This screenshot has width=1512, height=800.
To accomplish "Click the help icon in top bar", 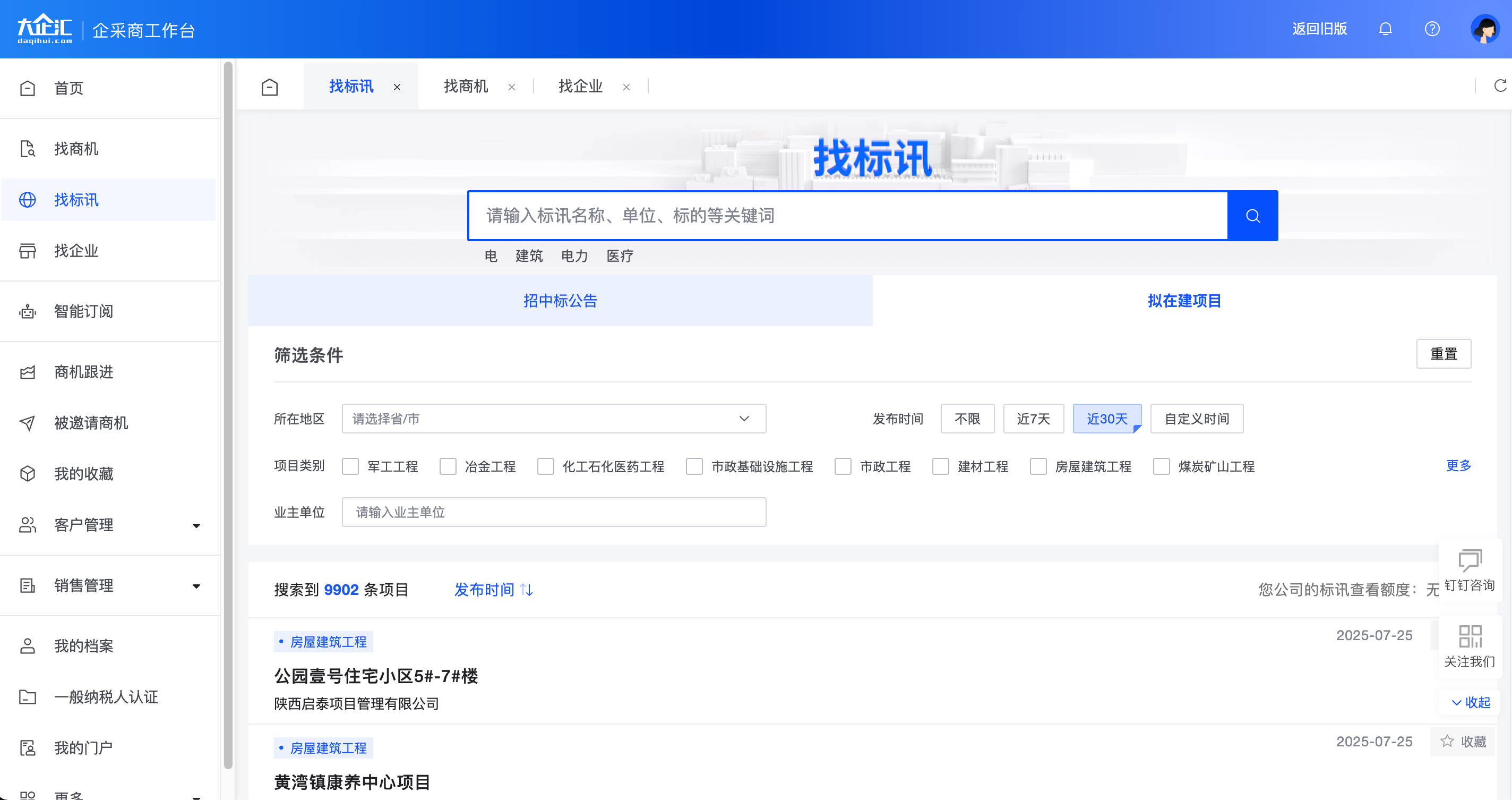I will [1432, 29].
